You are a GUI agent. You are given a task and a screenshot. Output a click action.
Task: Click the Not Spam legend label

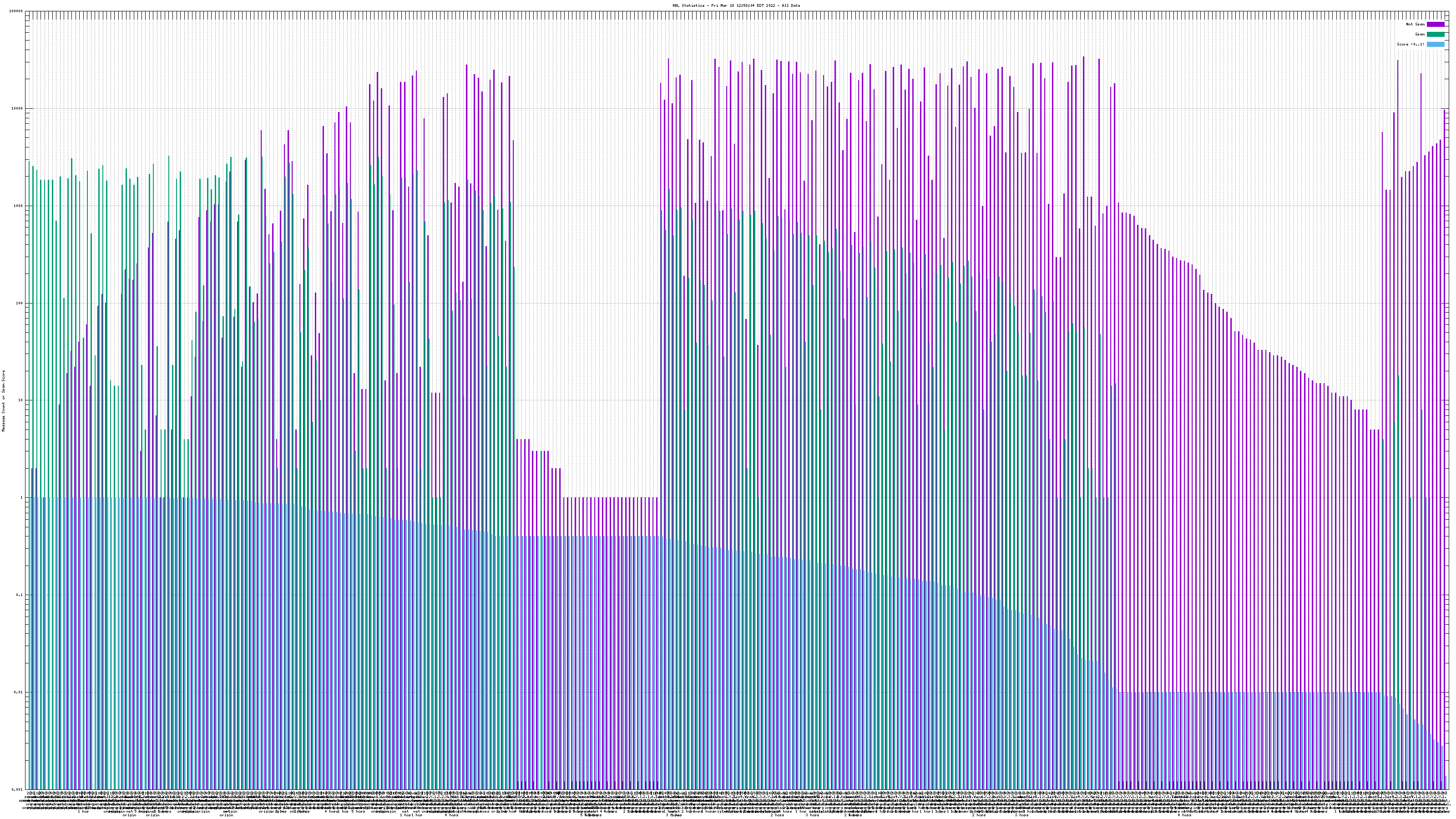1416,24
